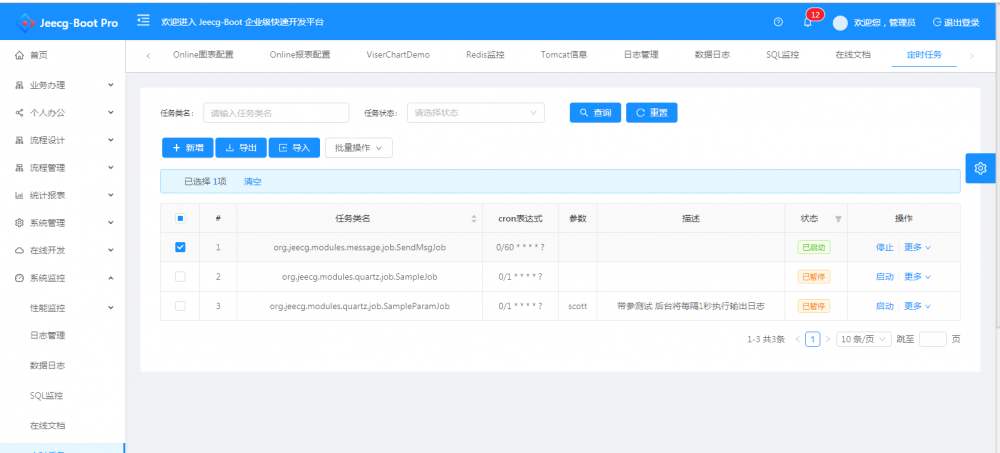Screen dimensions: 1000x453
Task: Uncheck the row 1 SendMsgJob checkbox
Action: point(180,247)
